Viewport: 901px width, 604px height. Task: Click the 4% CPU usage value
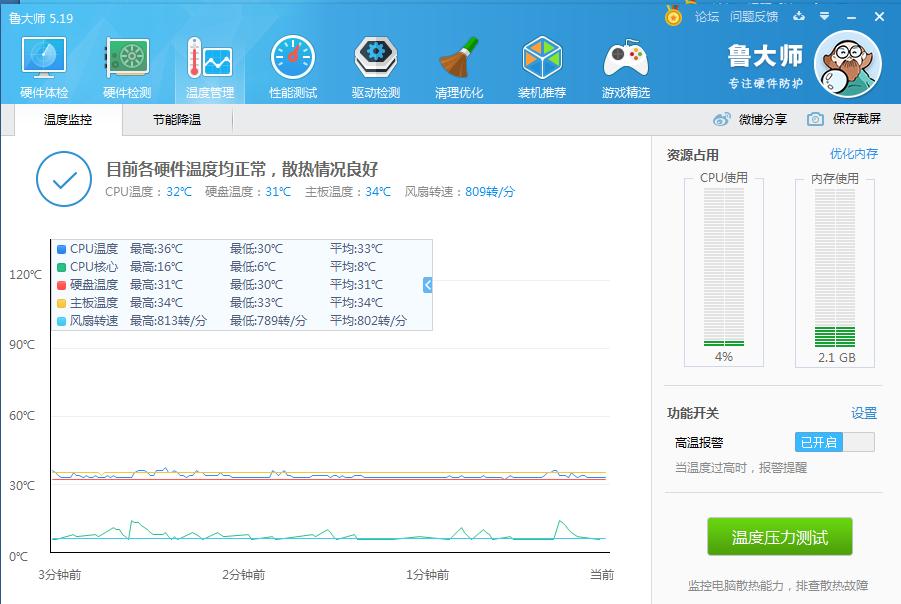pos(724,357)
